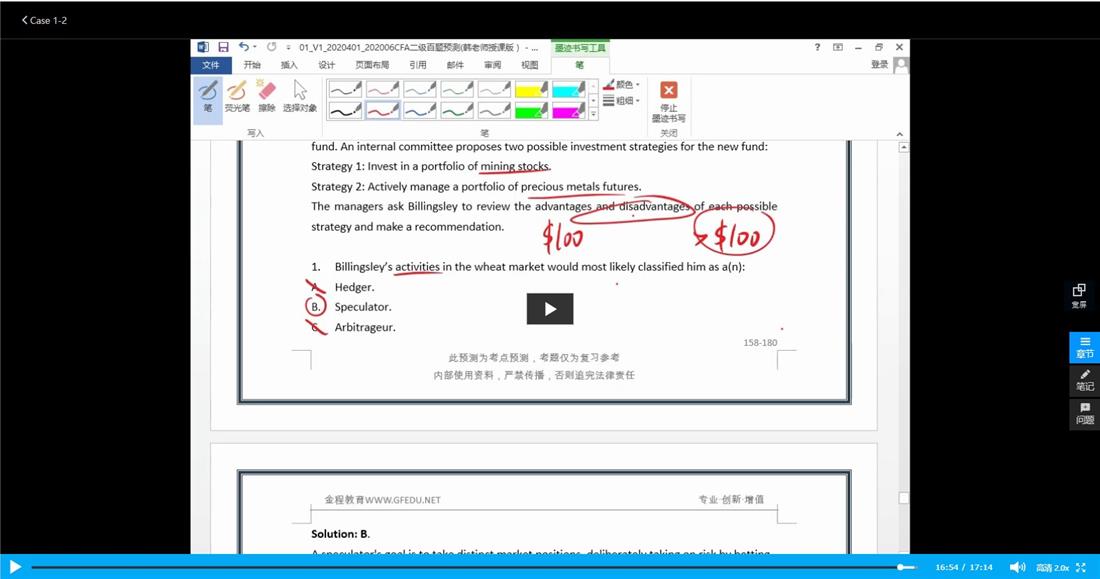Open the 章节 chapters panel
Viewport: 1100px width, 579px height.
pos(1085,347)
